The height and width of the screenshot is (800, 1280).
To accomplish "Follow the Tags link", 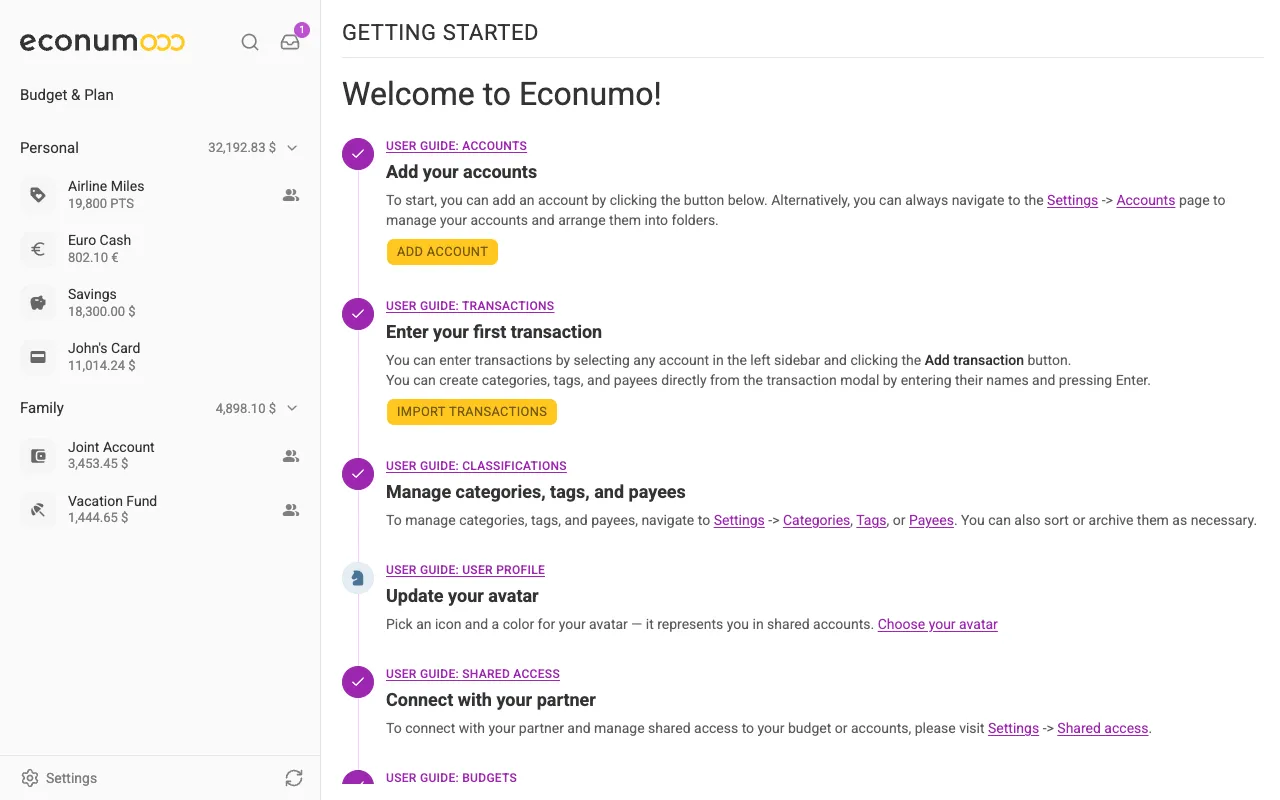I will coord(871,520).
